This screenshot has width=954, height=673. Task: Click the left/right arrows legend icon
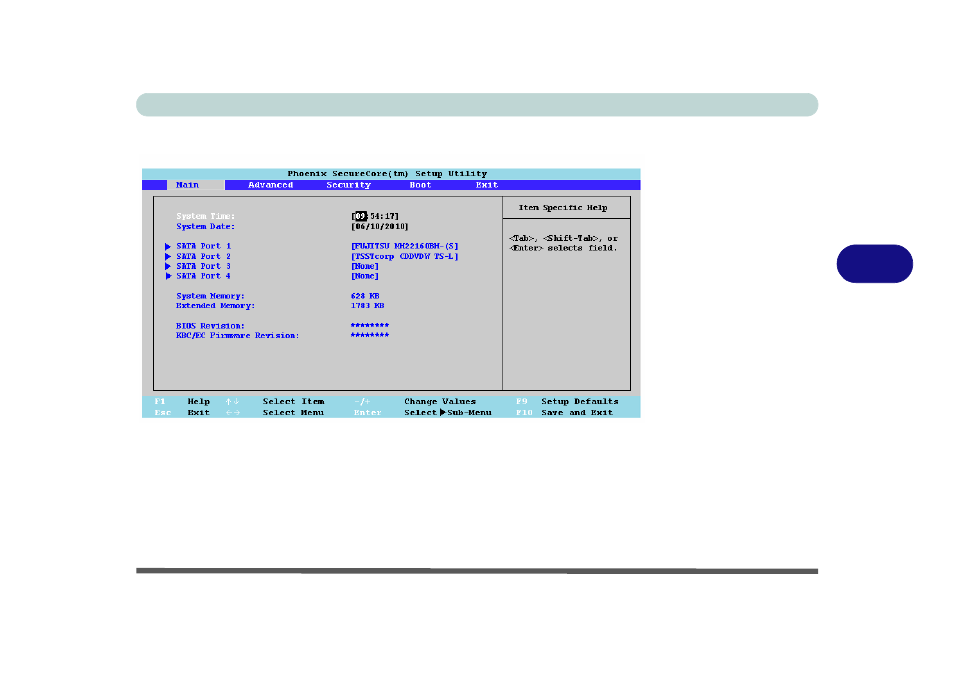[x=232, y=413]
